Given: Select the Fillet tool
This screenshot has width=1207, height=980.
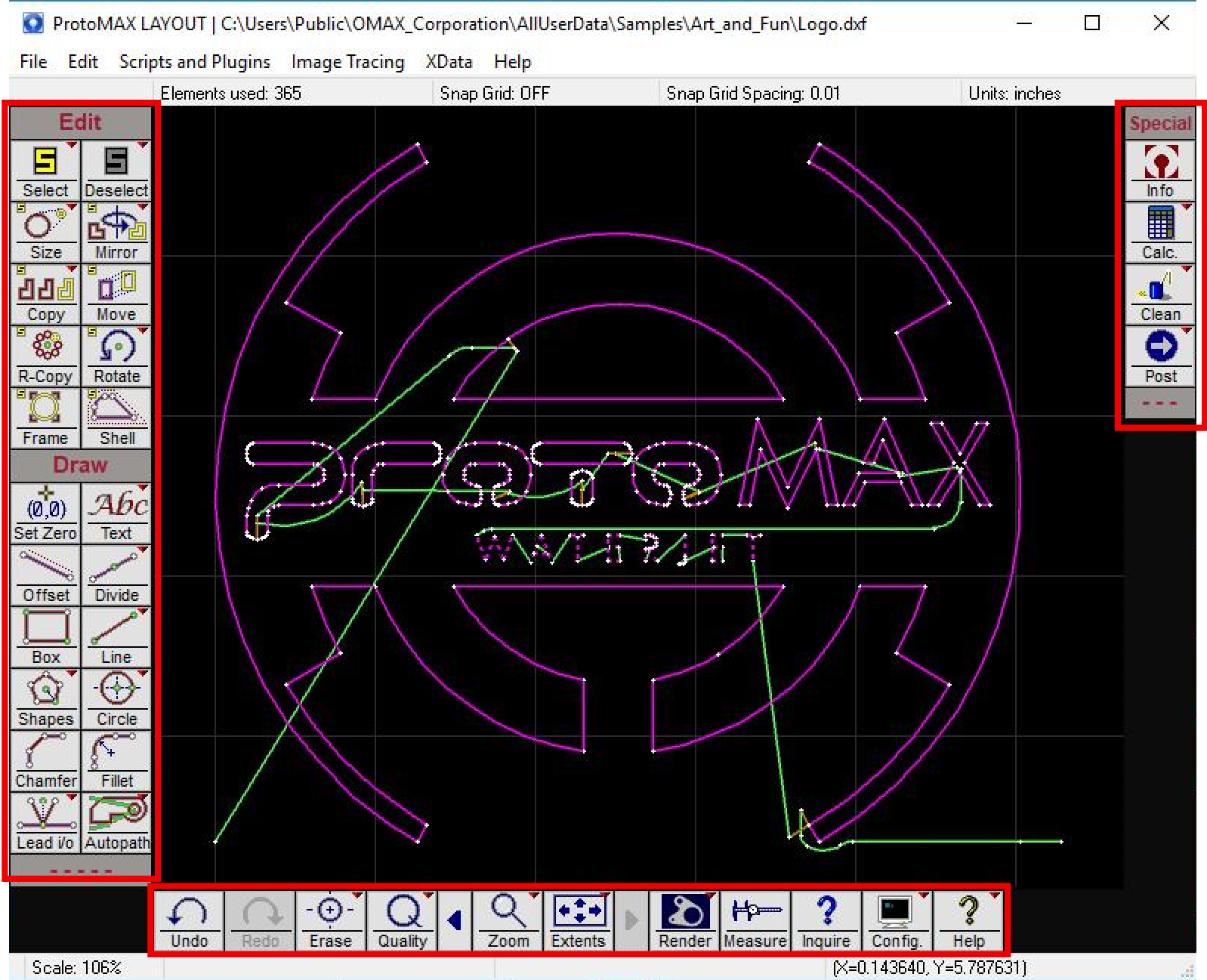Looking at the screenshot, I should (x=116, y=760).
